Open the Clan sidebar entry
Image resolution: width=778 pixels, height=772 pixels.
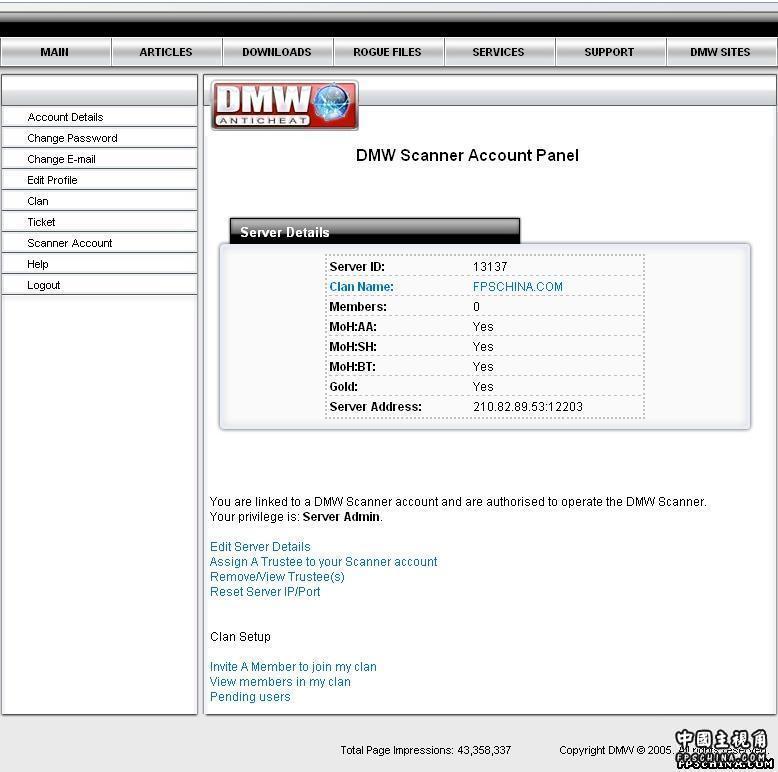[x=99, y=201]
